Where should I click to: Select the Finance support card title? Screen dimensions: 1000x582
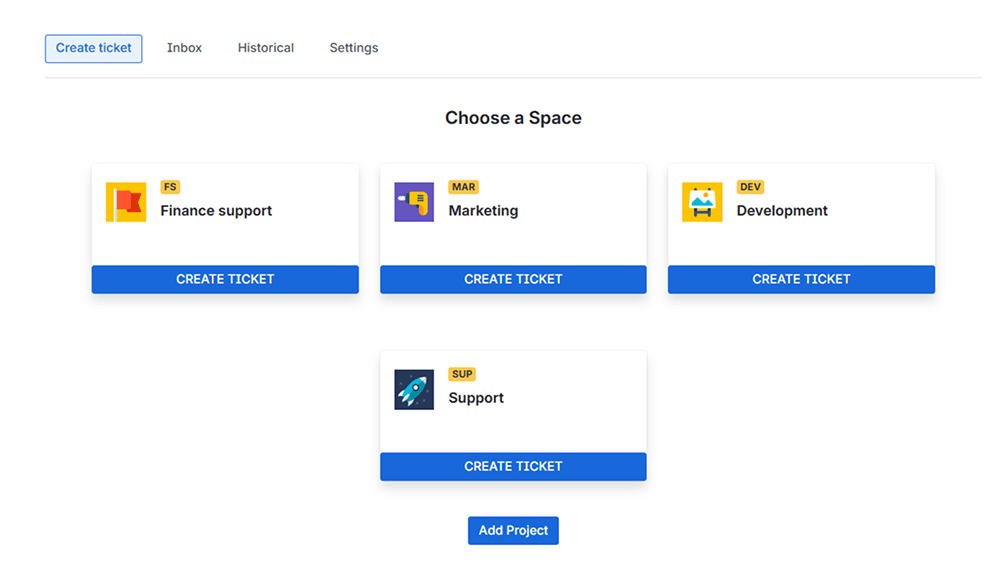(216, 211)
